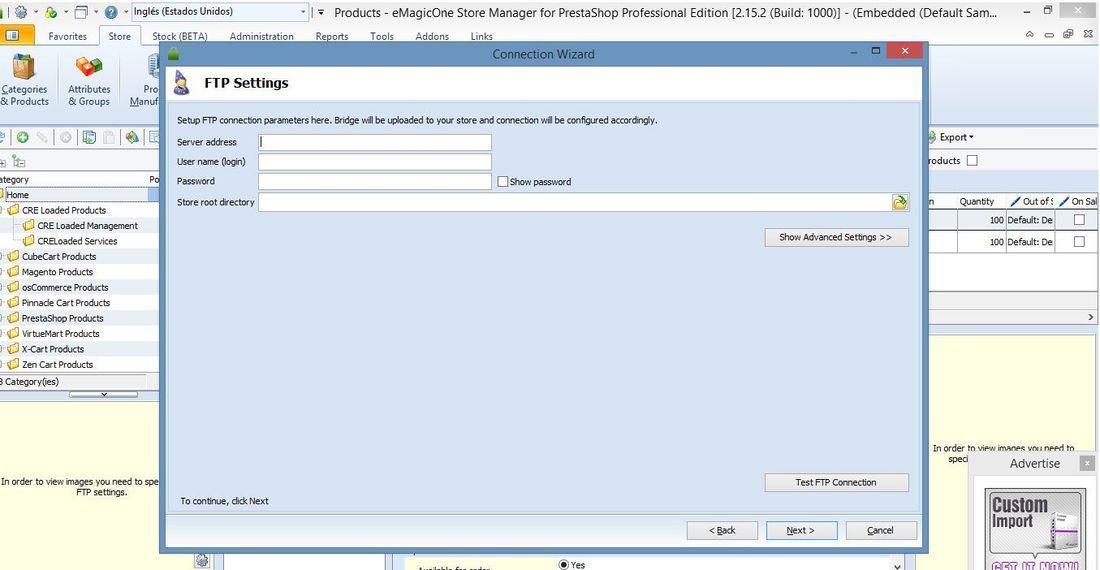Collapse the category panel using bottom chevron
The height and width of the screenshot is (570, 1100).
coord(103,395)
